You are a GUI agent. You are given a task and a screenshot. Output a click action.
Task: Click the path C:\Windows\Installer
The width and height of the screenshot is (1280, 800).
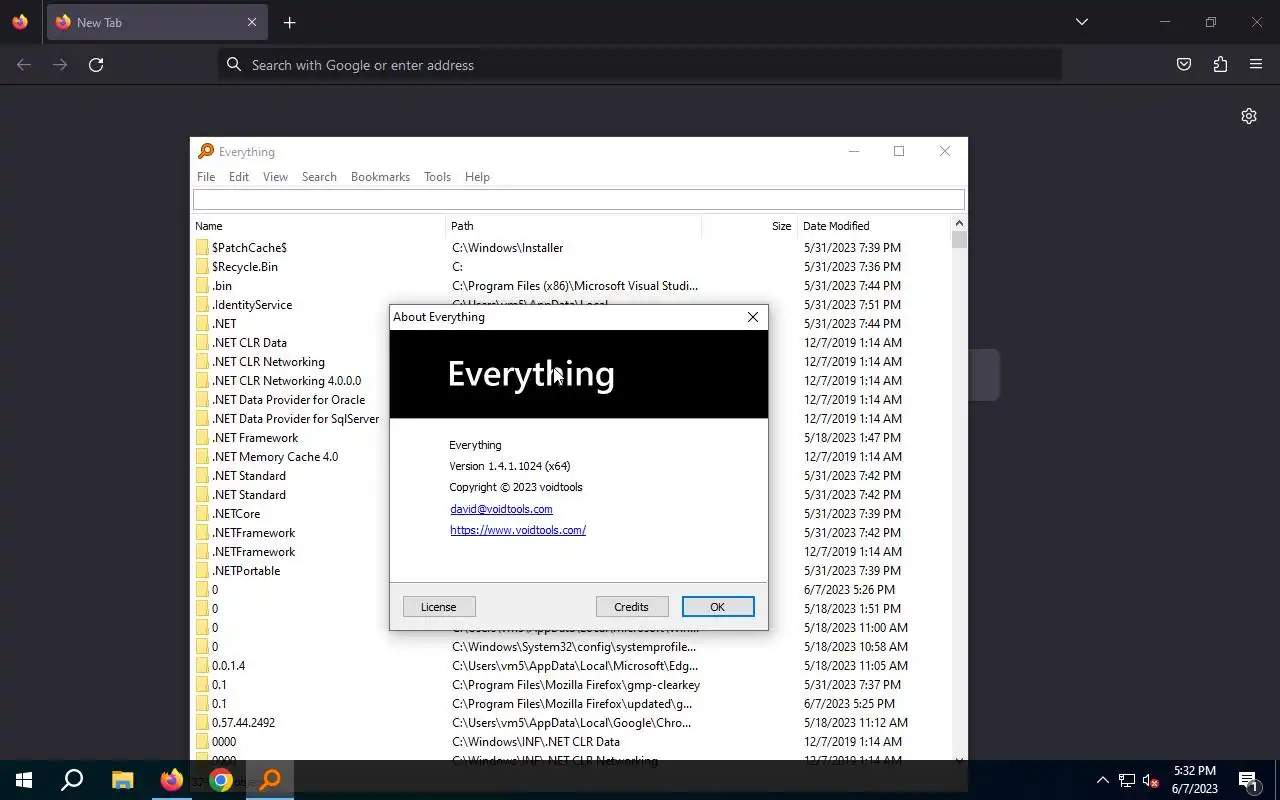point(507,248)
